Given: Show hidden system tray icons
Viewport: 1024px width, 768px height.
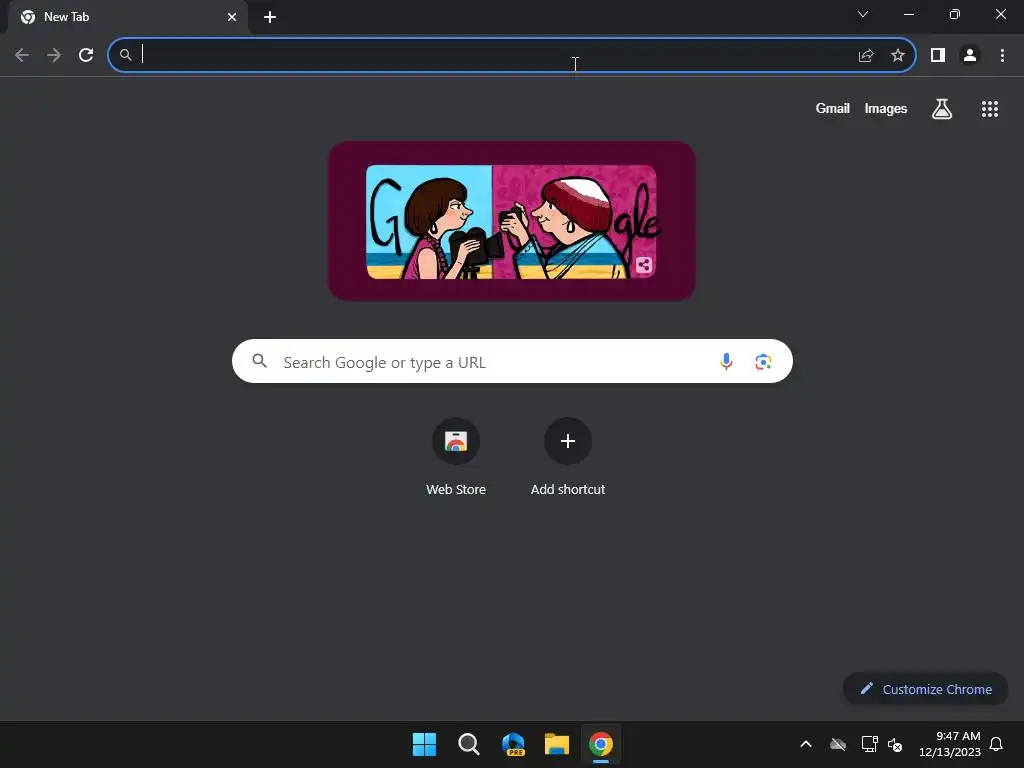Looking at the screenshot, I should click(806, 744).
